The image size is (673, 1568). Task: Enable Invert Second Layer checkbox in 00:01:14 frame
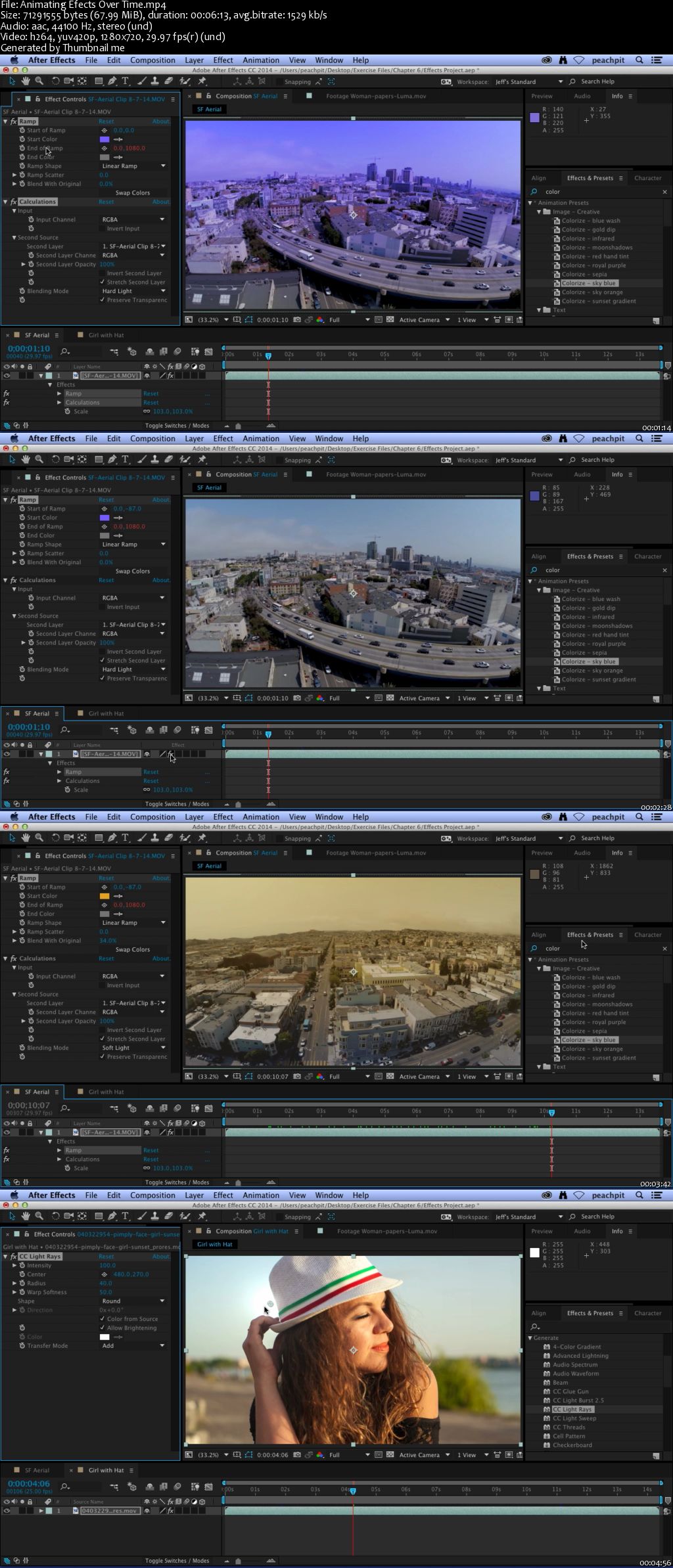pyautogui.click(x=102, y=273)
